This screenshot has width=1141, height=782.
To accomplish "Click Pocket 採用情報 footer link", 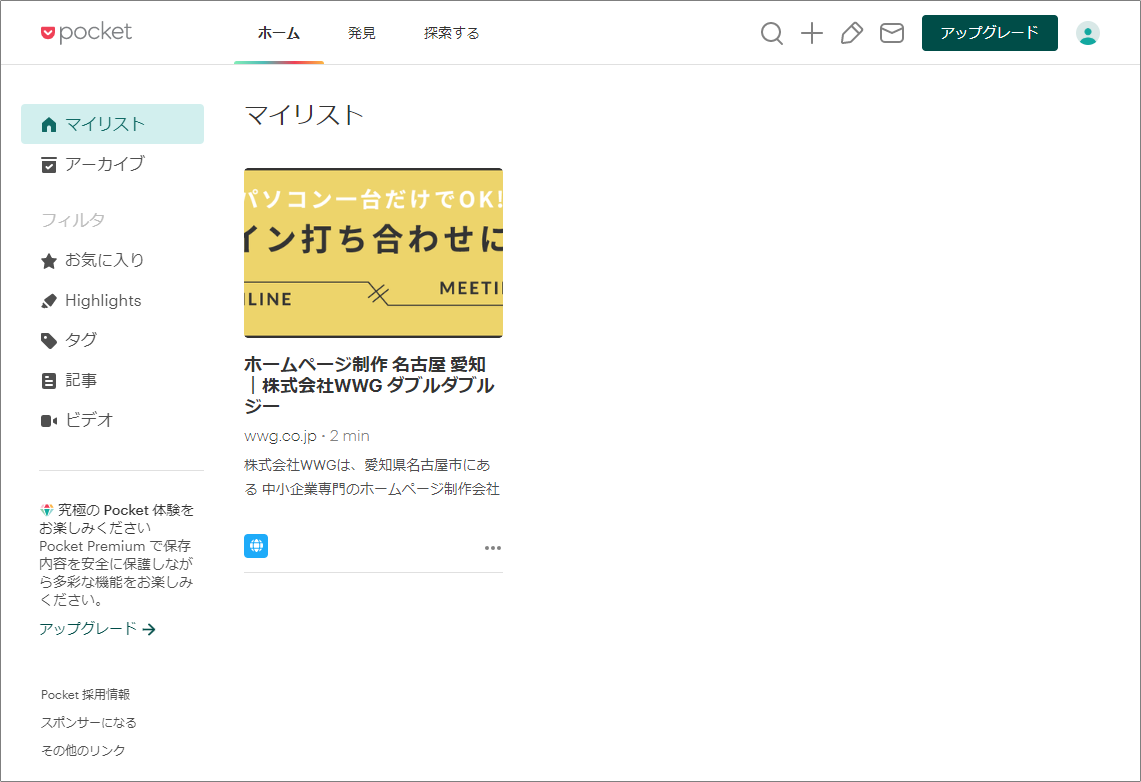I will pos(85,694).
